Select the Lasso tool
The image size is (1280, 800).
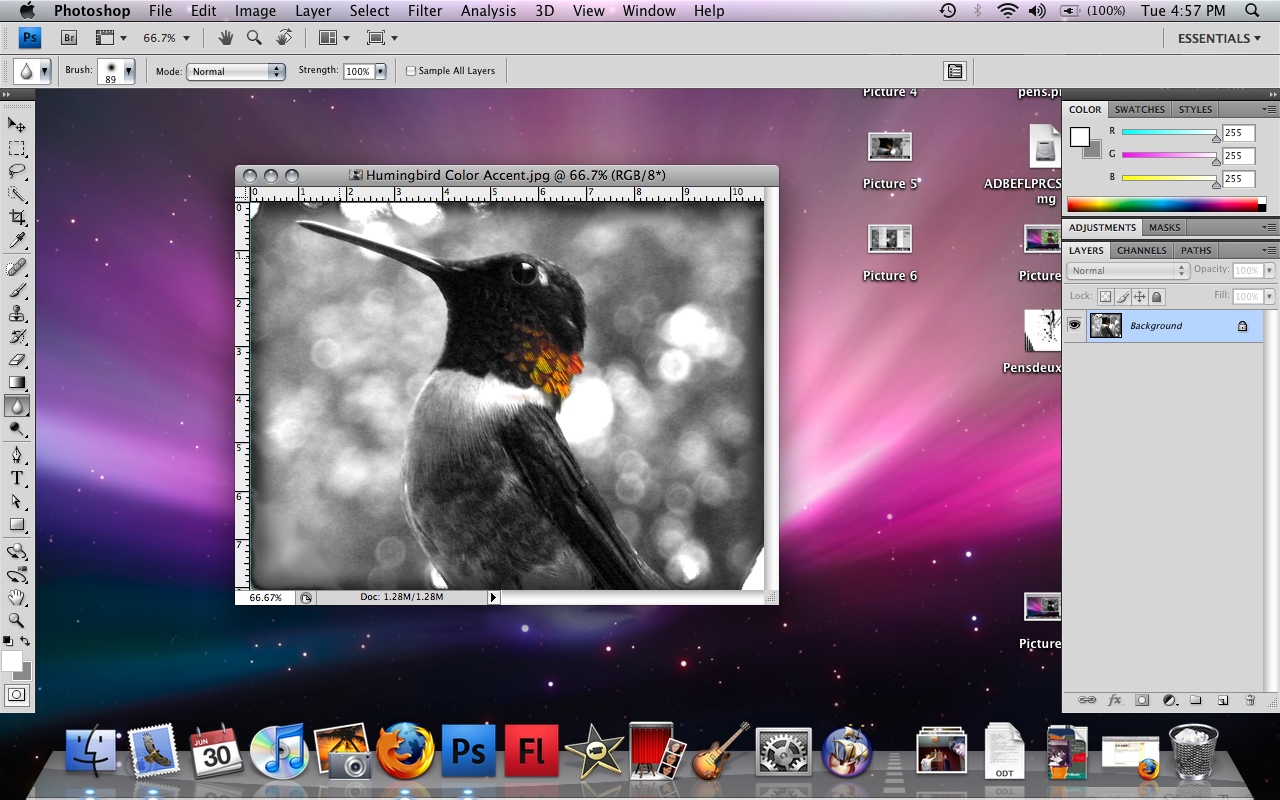pos(17,172)
